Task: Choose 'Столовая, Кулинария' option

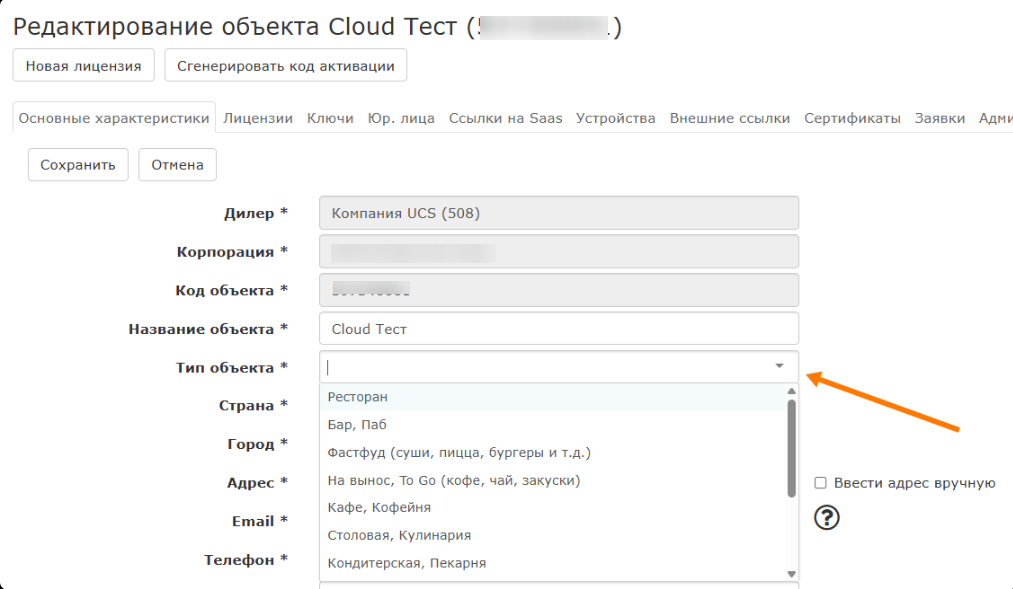Action: (x=399, y=536)
